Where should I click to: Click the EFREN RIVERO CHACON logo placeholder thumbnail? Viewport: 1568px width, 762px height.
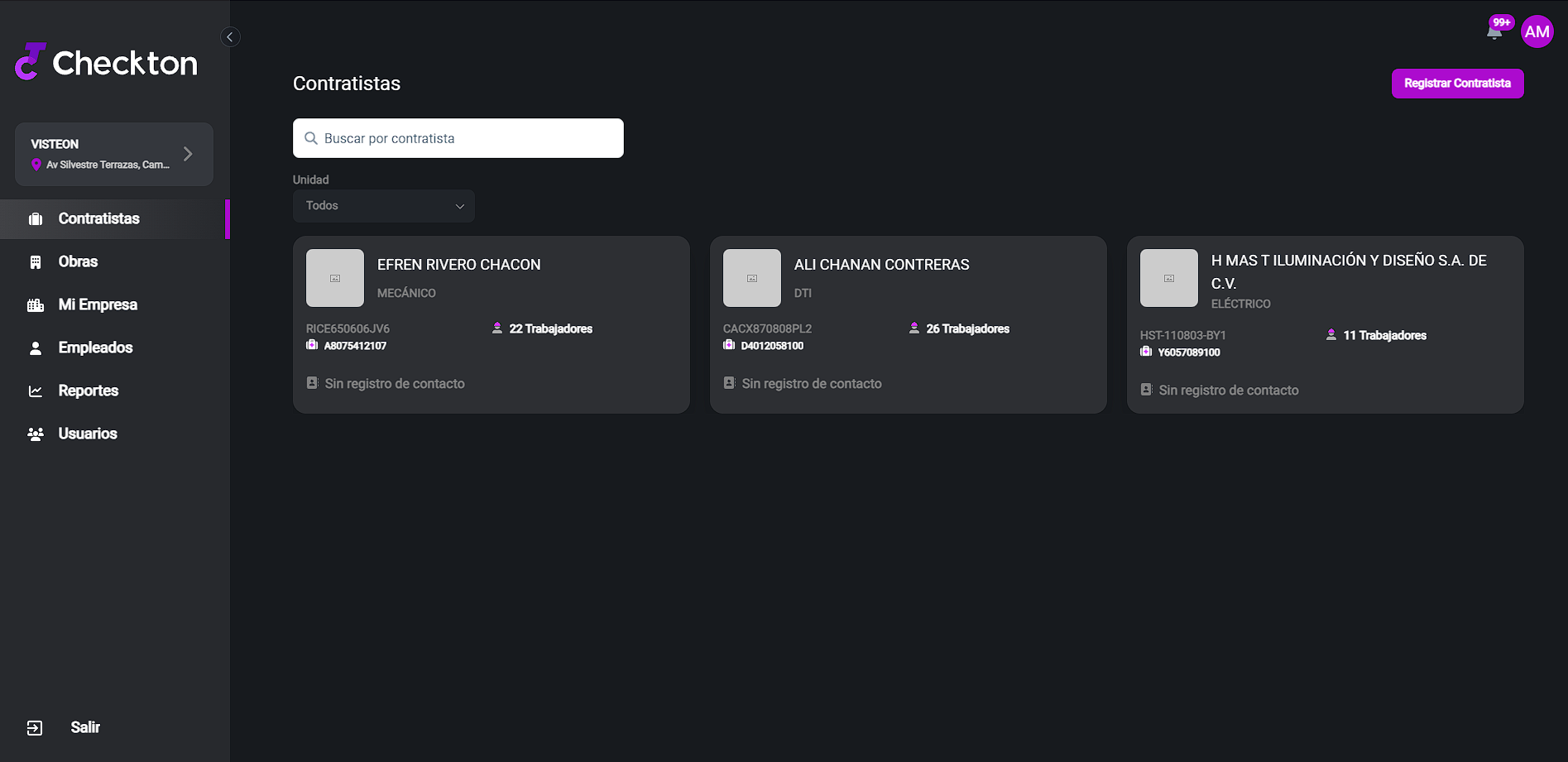(335, 278)
